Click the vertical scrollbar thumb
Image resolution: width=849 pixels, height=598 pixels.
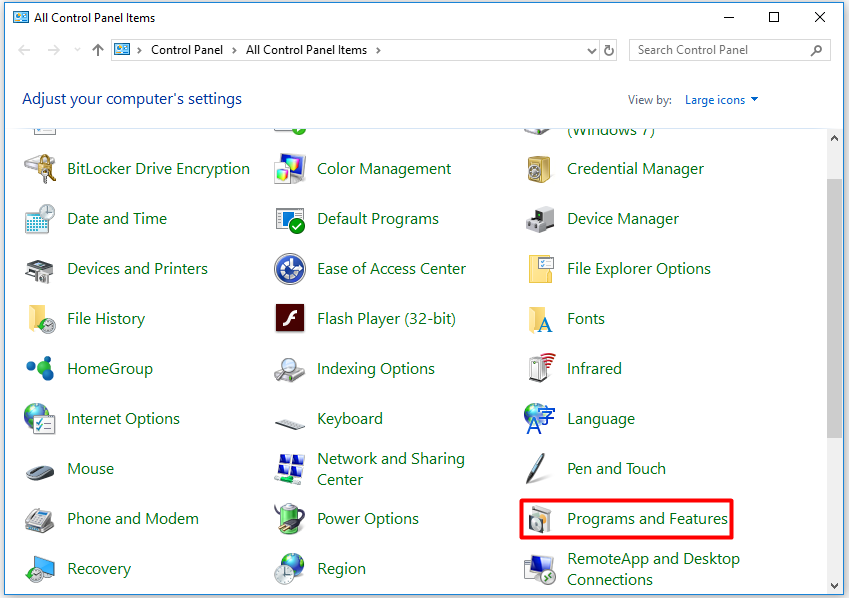click(x=834, y=308)
